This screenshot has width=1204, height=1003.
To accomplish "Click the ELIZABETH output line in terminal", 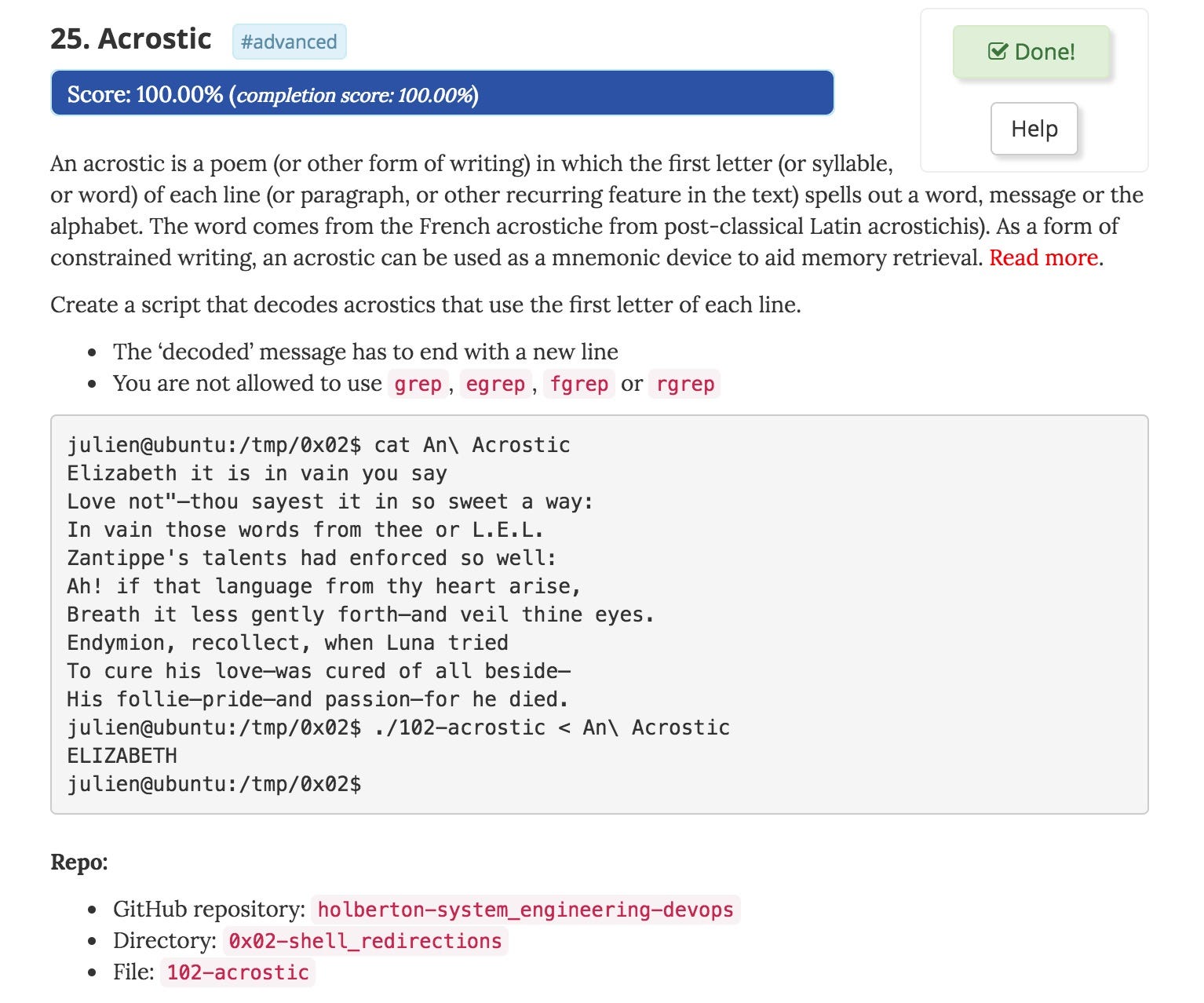I will click(x=122, y=756).
